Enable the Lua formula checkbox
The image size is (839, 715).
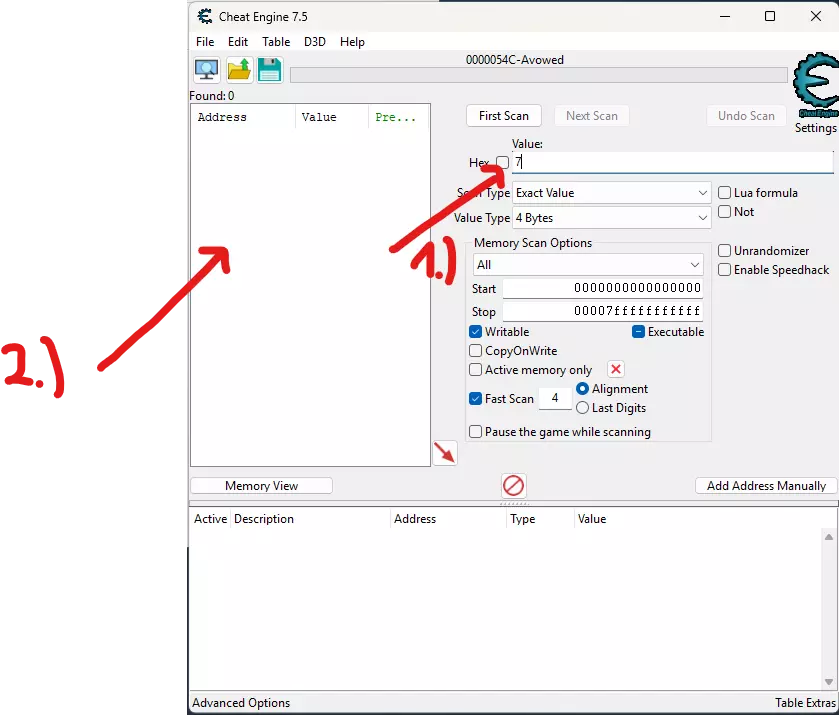point(724,193)
